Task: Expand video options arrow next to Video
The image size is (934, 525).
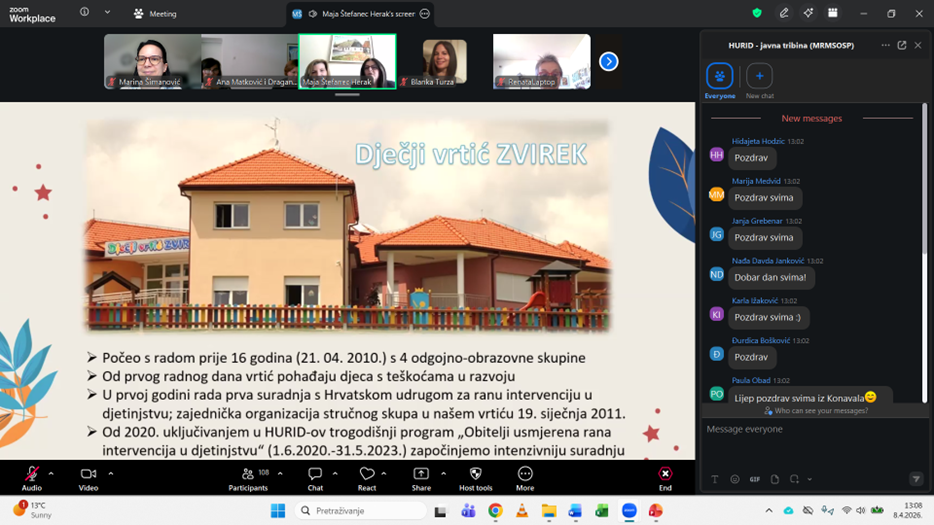Action: [110, 474]
